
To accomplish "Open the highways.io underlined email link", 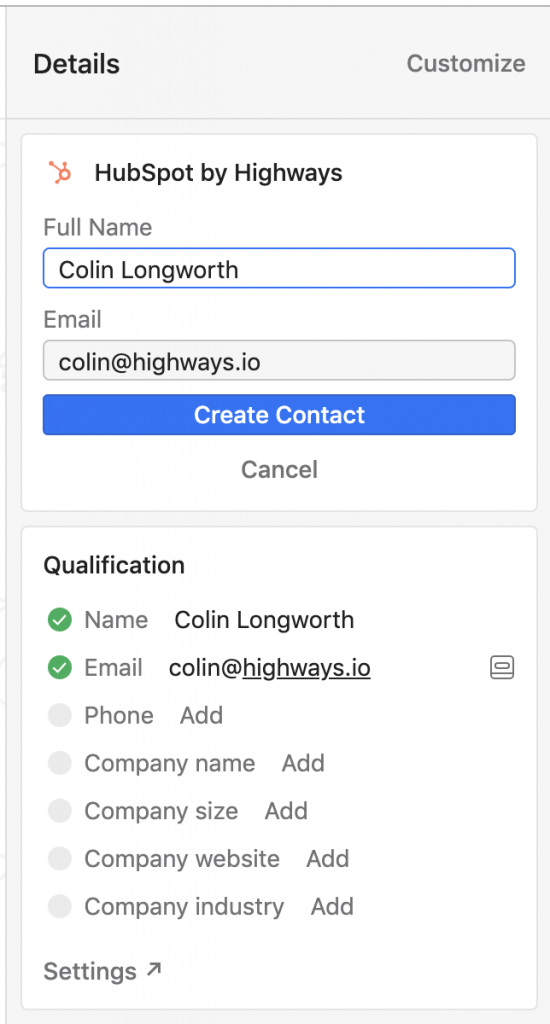I will point(306,668).
